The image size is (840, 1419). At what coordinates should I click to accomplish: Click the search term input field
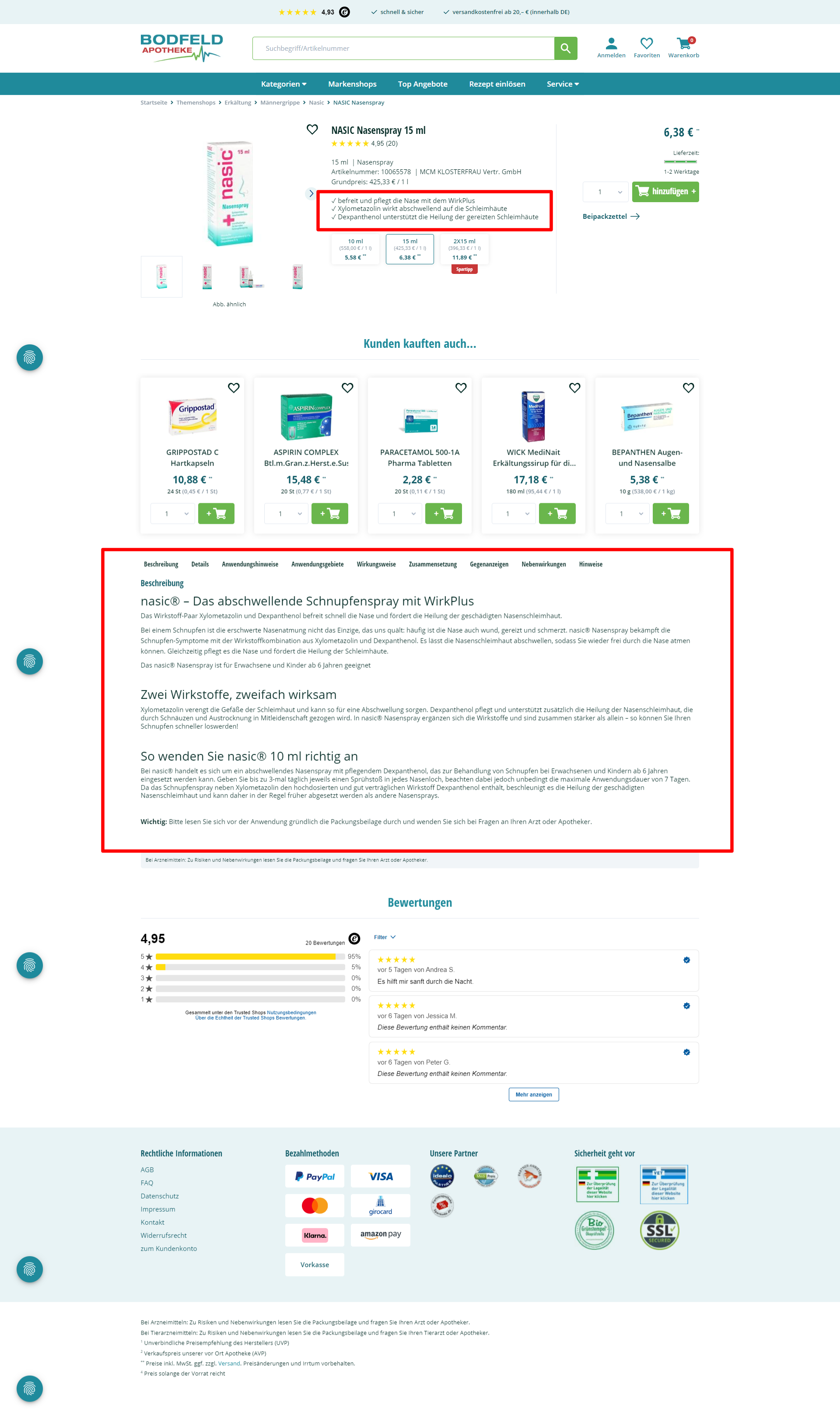coord(403,48)
